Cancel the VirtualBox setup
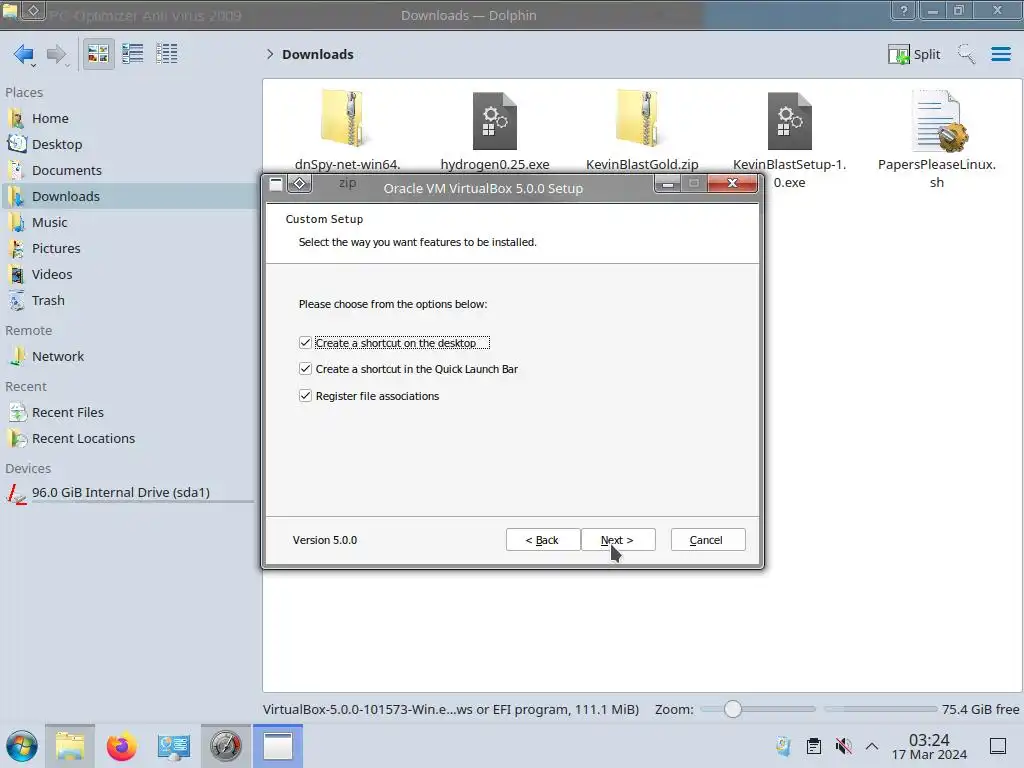This screenshot has width=1024, height=768. (x=707, y=540)
